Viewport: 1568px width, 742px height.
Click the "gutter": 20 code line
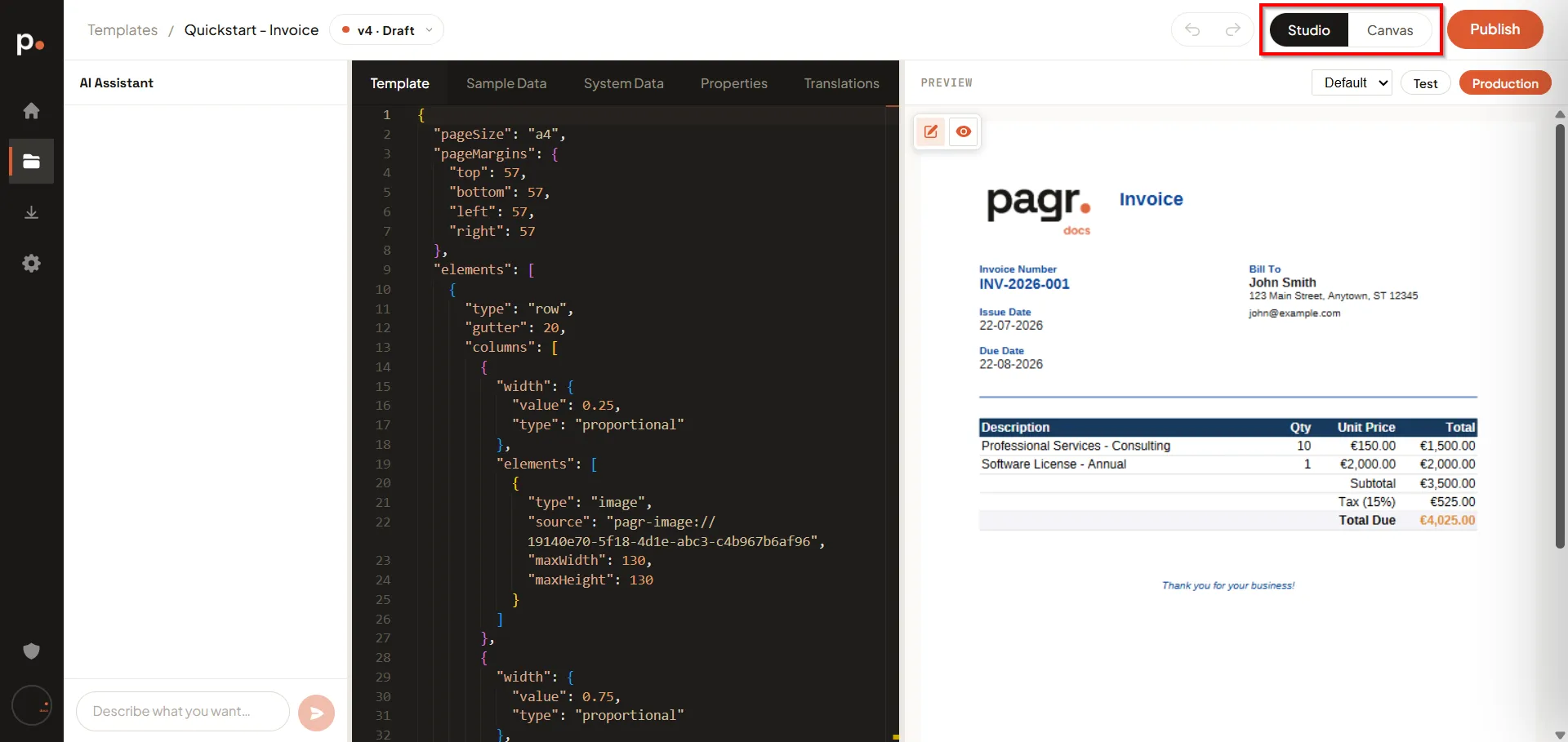pyautogui.click(x=514, y=327)
